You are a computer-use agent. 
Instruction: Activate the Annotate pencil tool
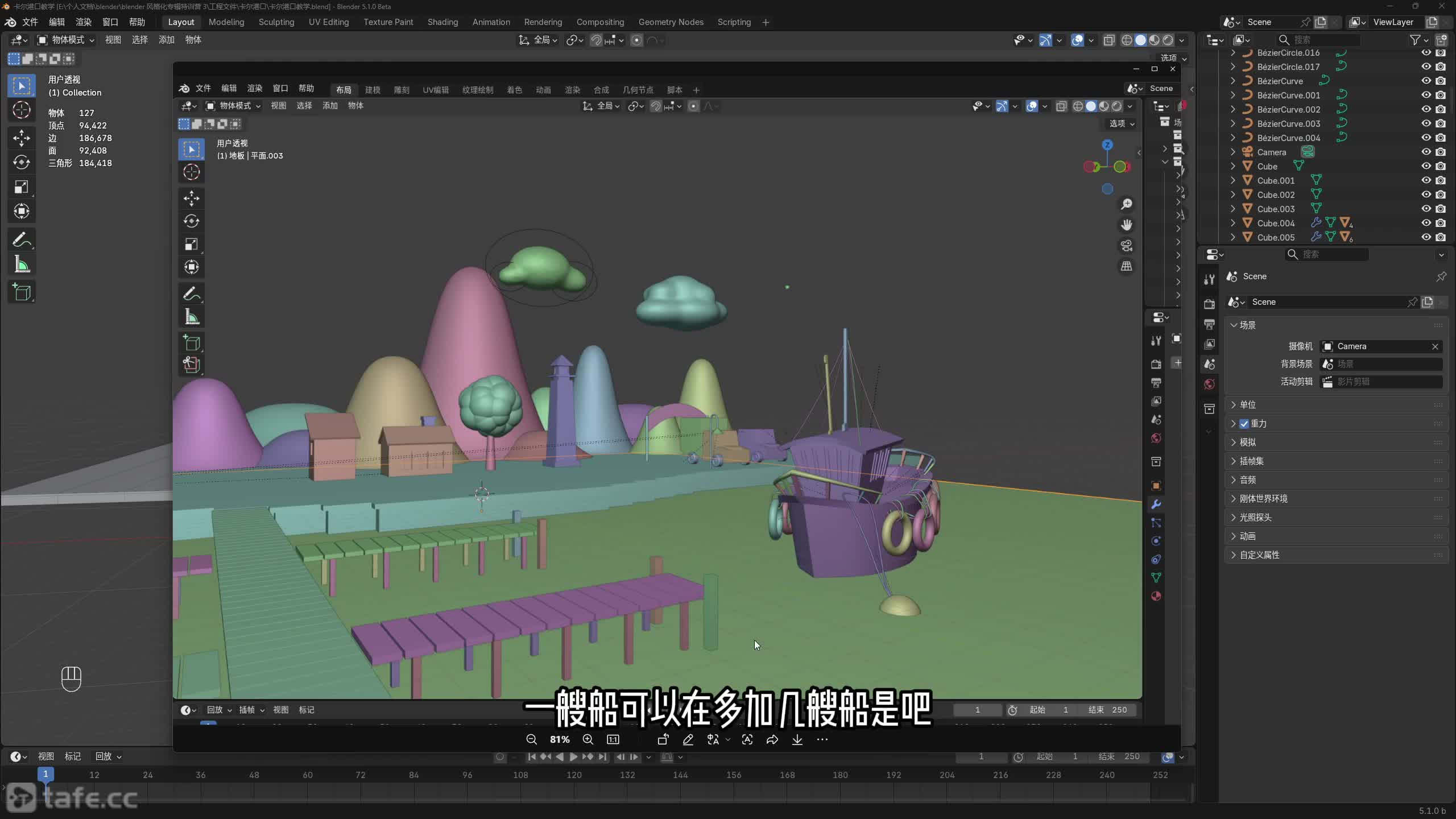pyautogui.click(x=22, y=239)
